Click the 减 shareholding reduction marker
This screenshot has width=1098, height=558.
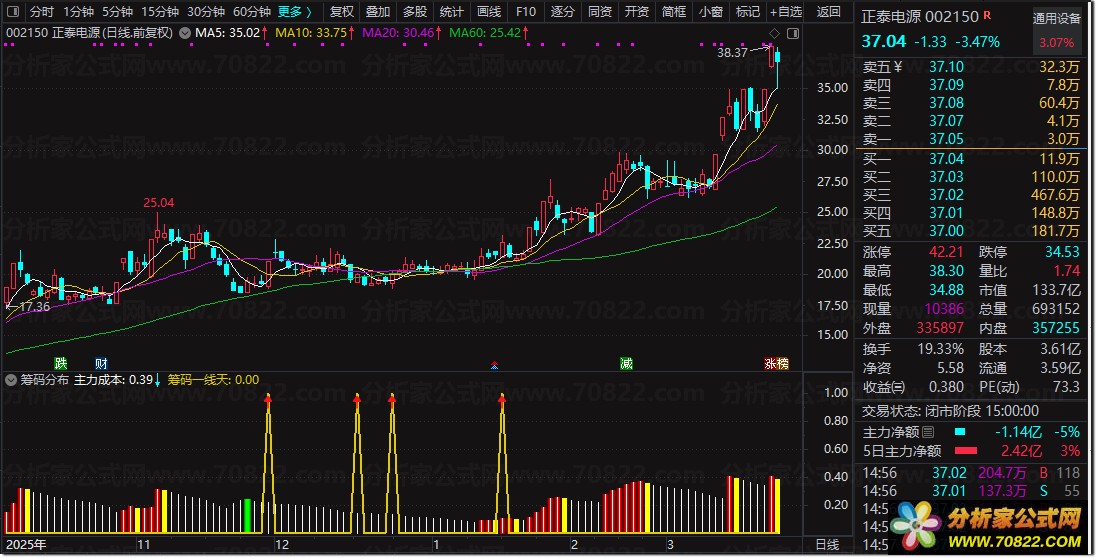pos(626,363)
